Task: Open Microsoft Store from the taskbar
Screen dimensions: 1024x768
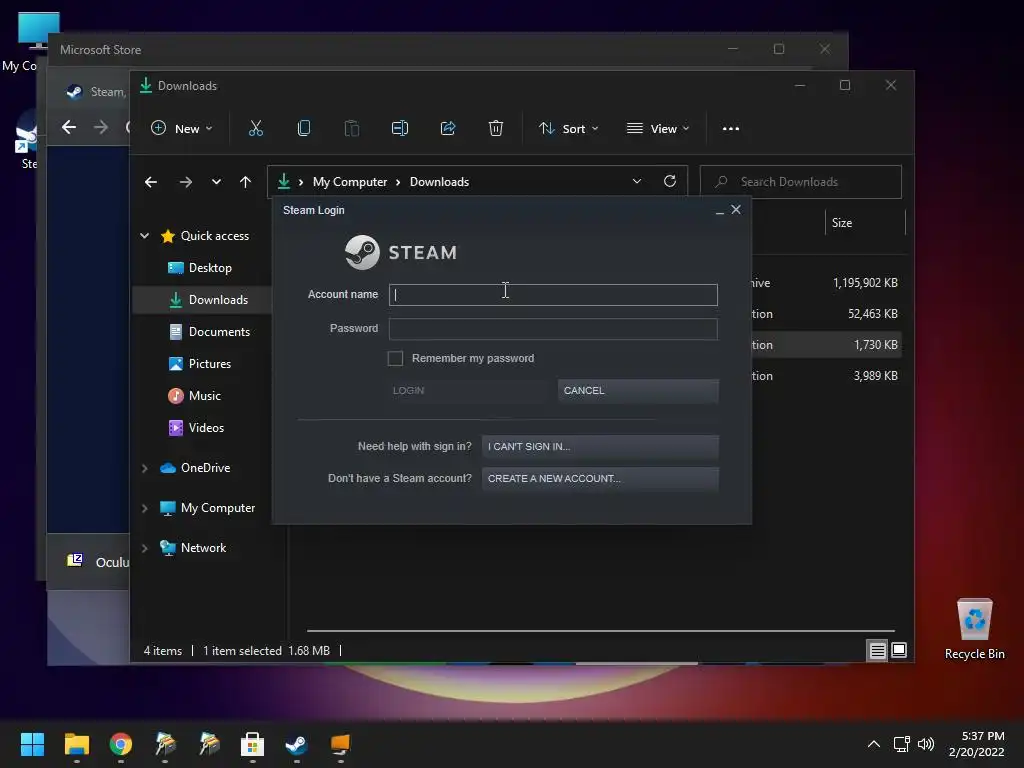Action: pos(252,744)
